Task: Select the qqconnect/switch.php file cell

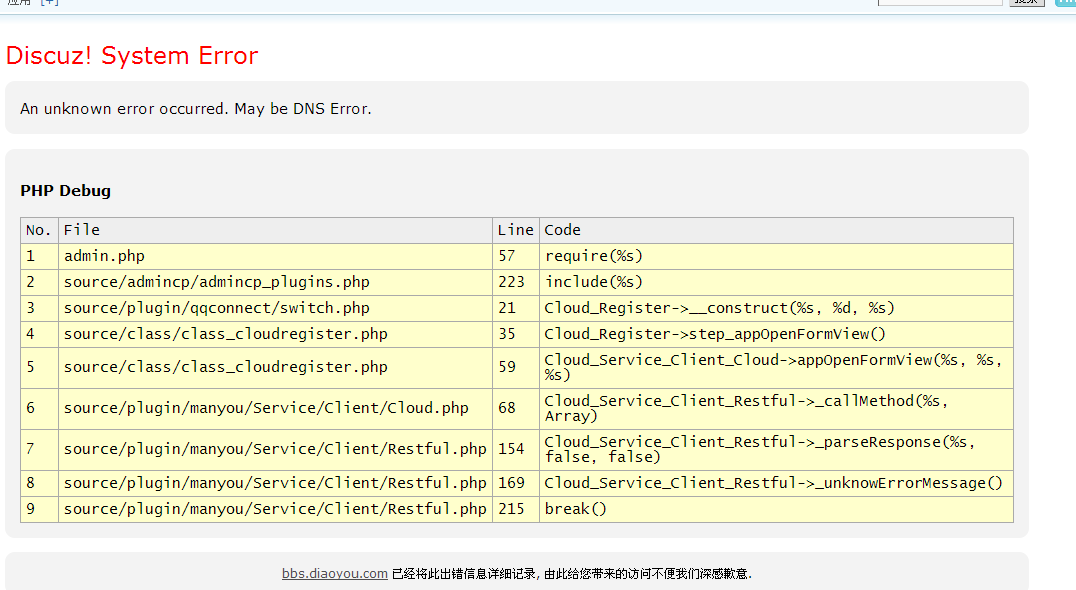Action: coord(216,308)
